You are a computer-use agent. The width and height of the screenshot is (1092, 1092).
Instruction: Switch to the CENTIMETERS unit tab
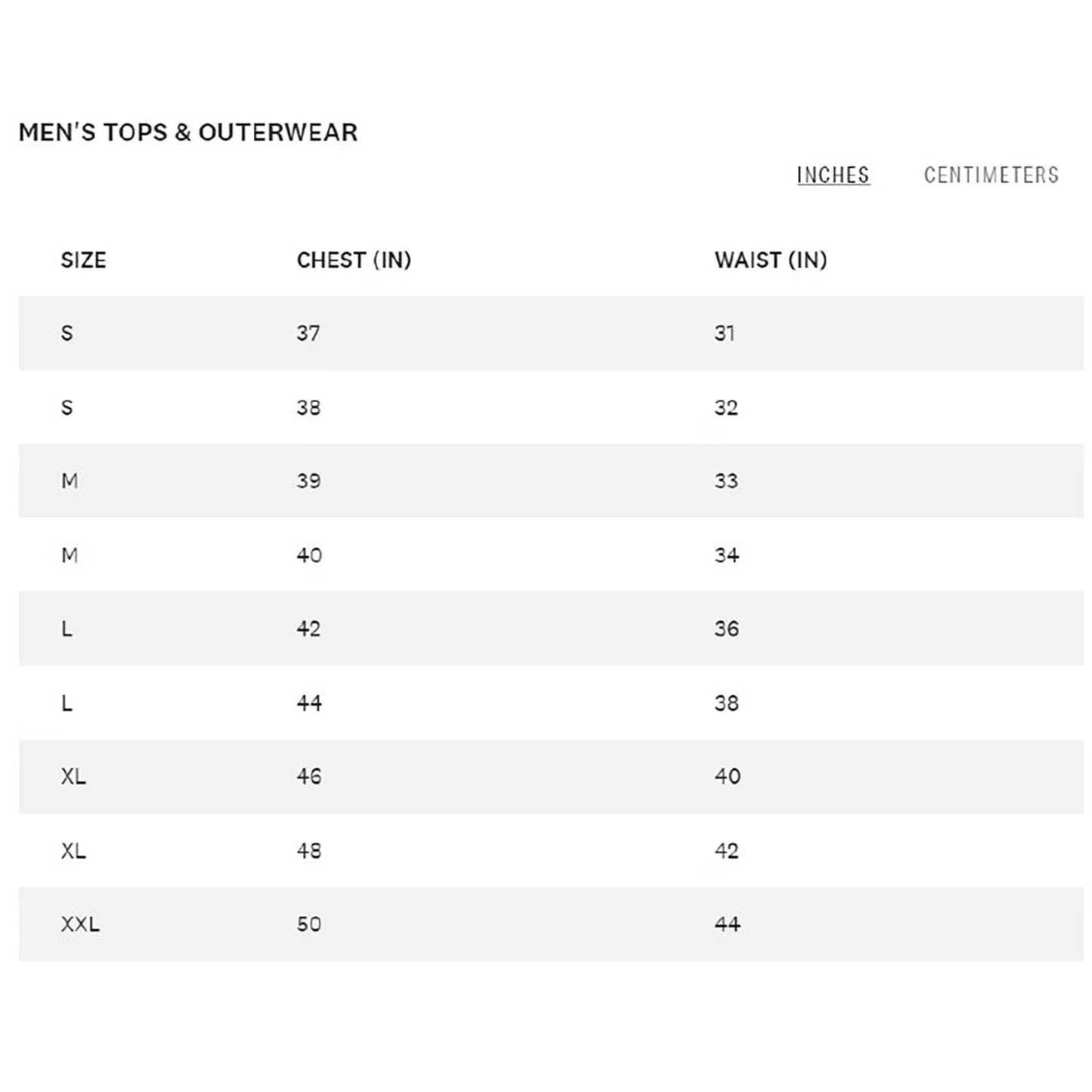tap(991, 175)
